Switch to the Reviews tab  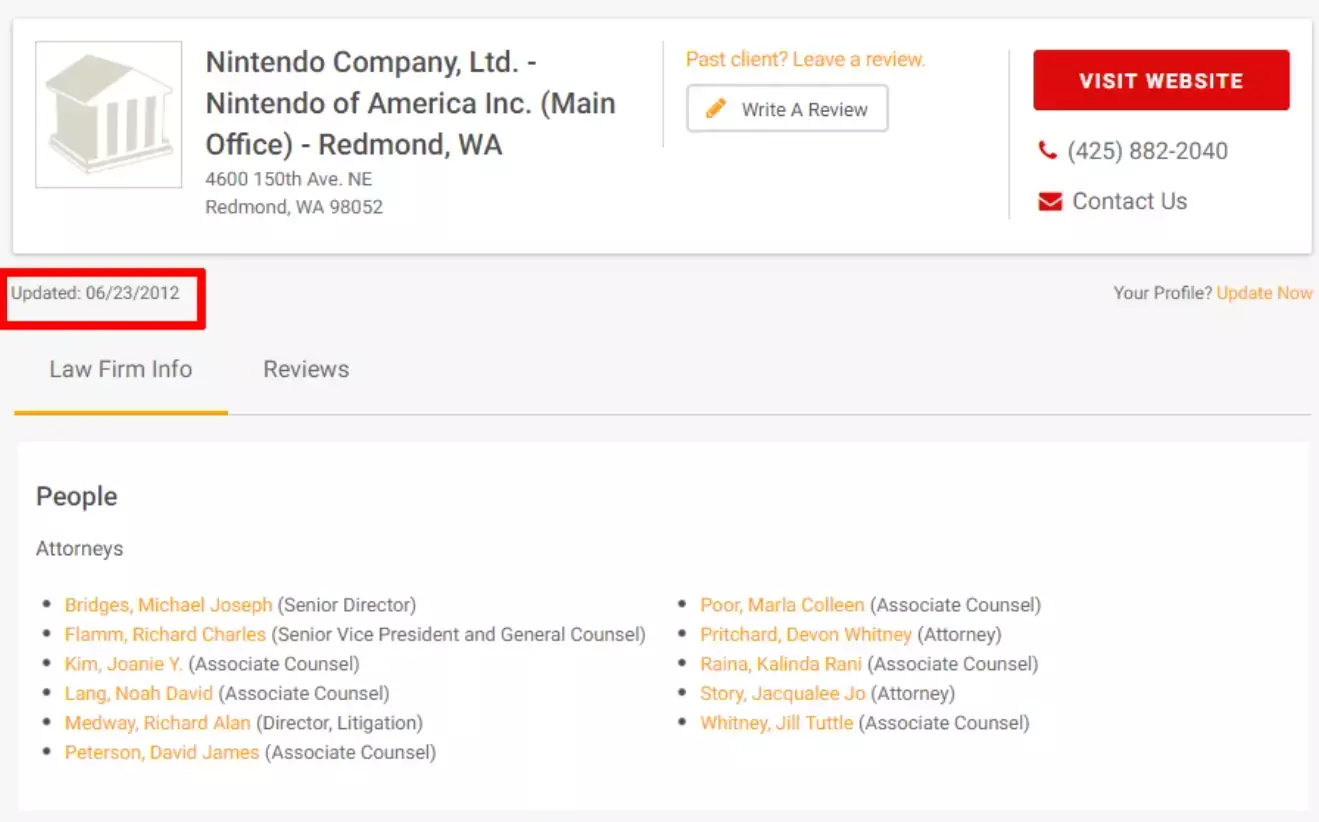point(306,369)
